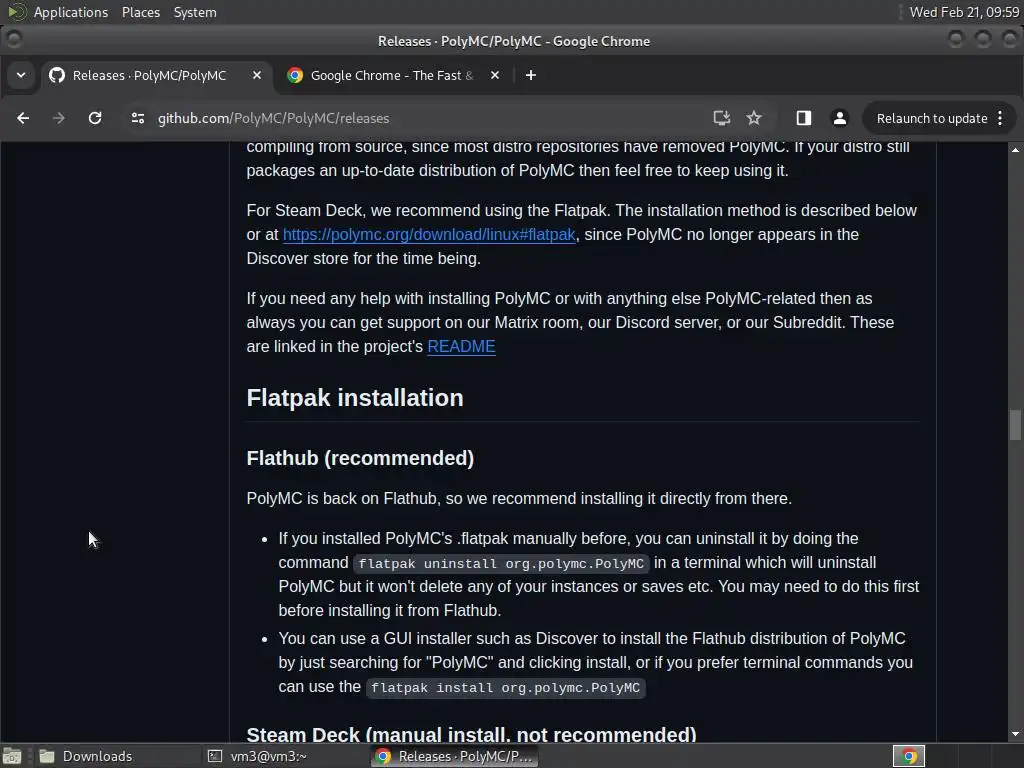This screenshot has width=1024, height=768.
Task: Click the clock showing Wed Feb 21
Action: pyautogui.click(x=964, y=12)
